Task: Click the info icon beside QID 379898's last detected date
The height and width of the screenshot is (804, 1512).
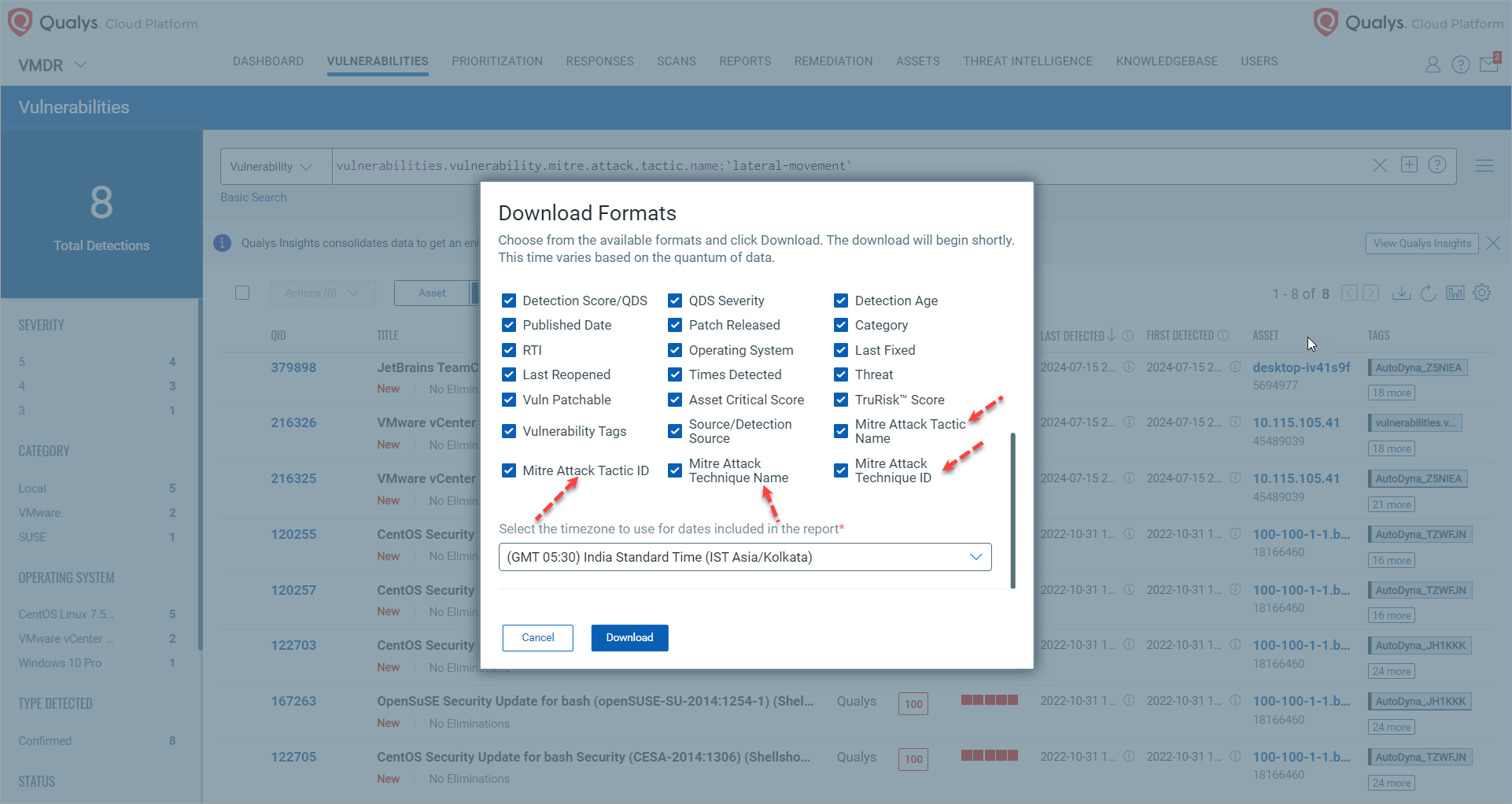Action: 1129,367
